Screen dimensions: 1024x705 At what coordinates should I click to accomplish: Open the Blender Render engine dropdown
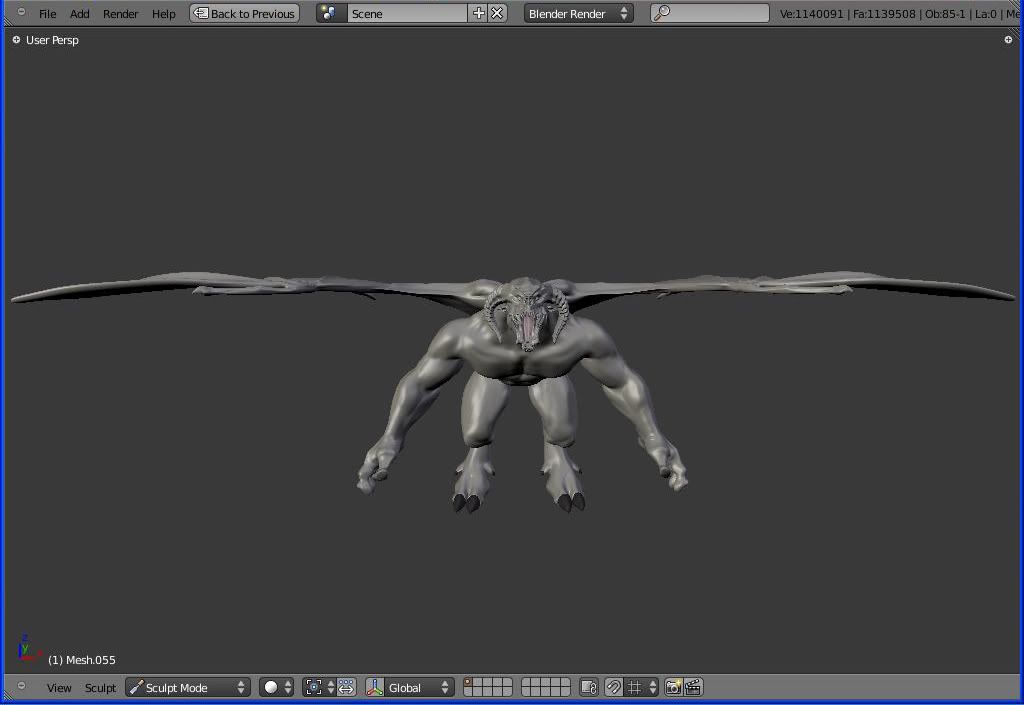click(579, 14)
